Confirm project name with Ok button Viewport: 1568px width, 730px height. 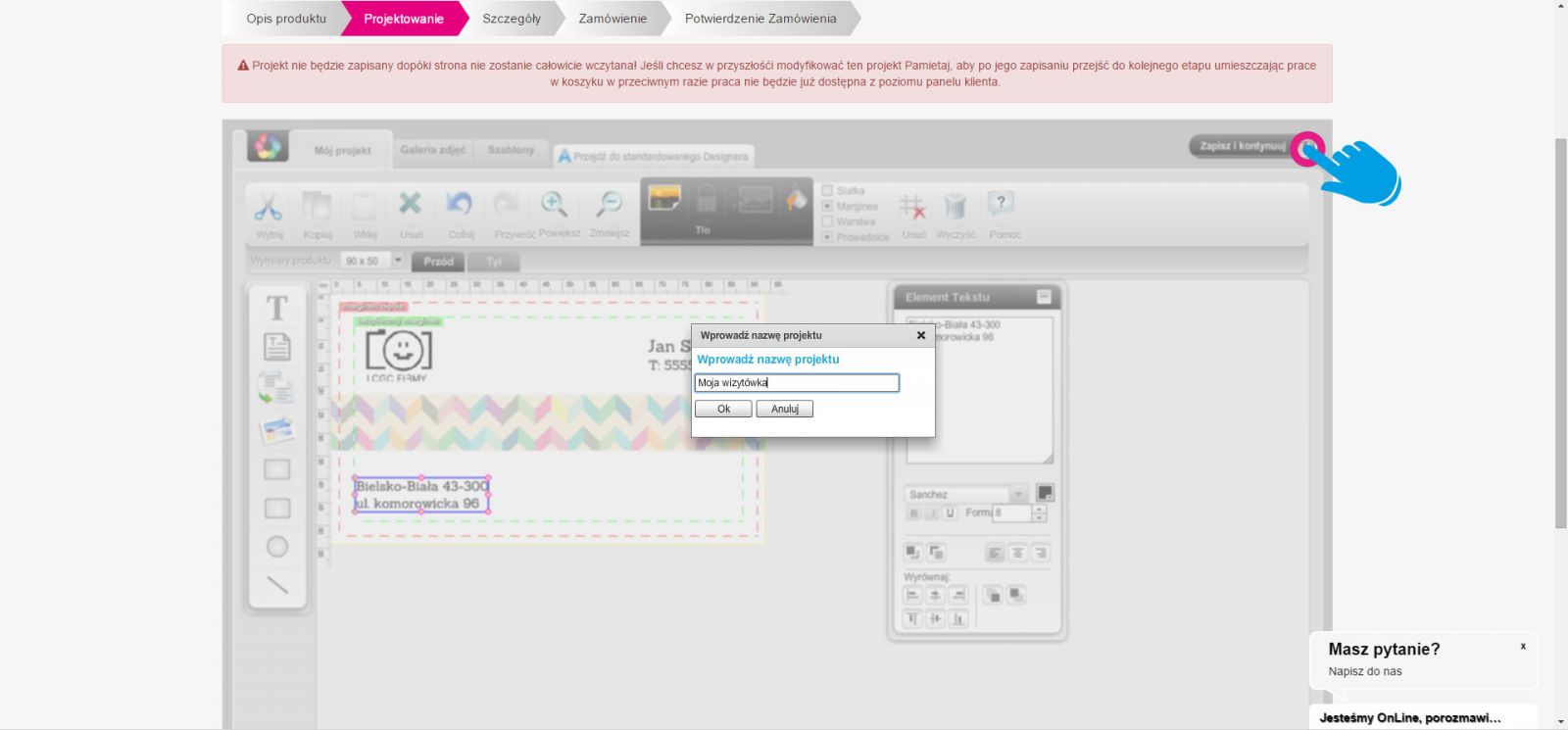(723, 410)
